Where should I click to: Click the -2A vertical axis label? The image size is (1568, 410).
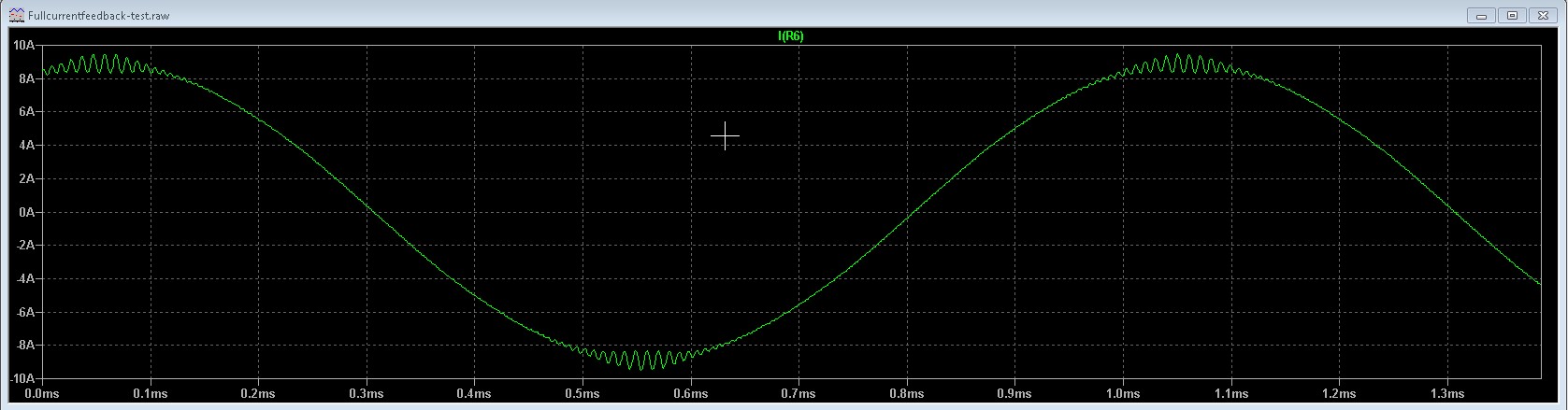[x=25, y=245]
